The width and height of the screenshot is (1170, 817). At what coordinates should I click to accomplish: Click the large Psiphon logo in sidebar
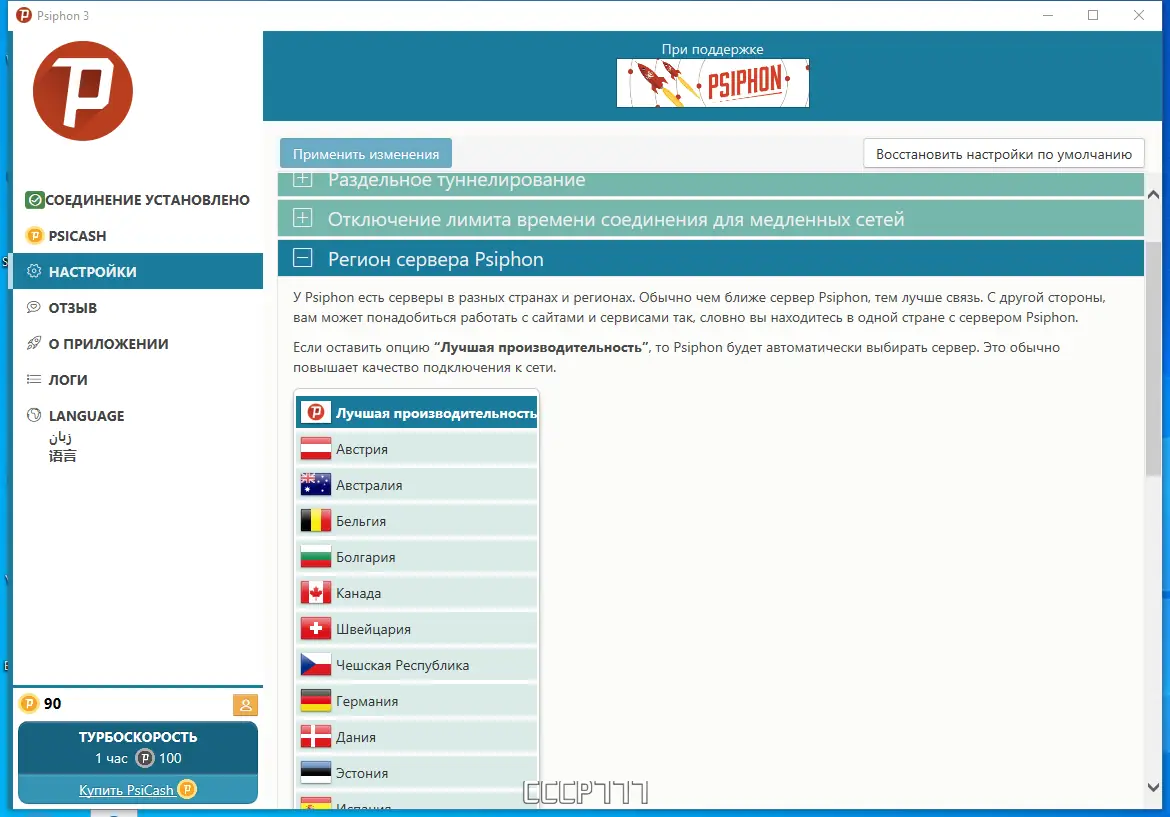[83, 91]
